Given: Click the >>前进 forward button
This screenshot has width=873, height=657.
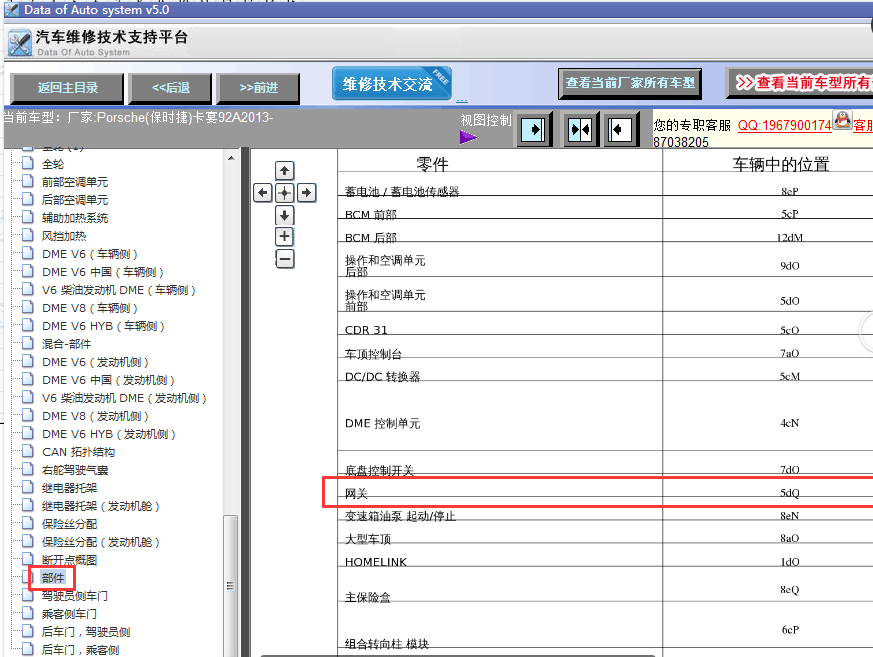Looking at the screenshot, I should (258, 88).
